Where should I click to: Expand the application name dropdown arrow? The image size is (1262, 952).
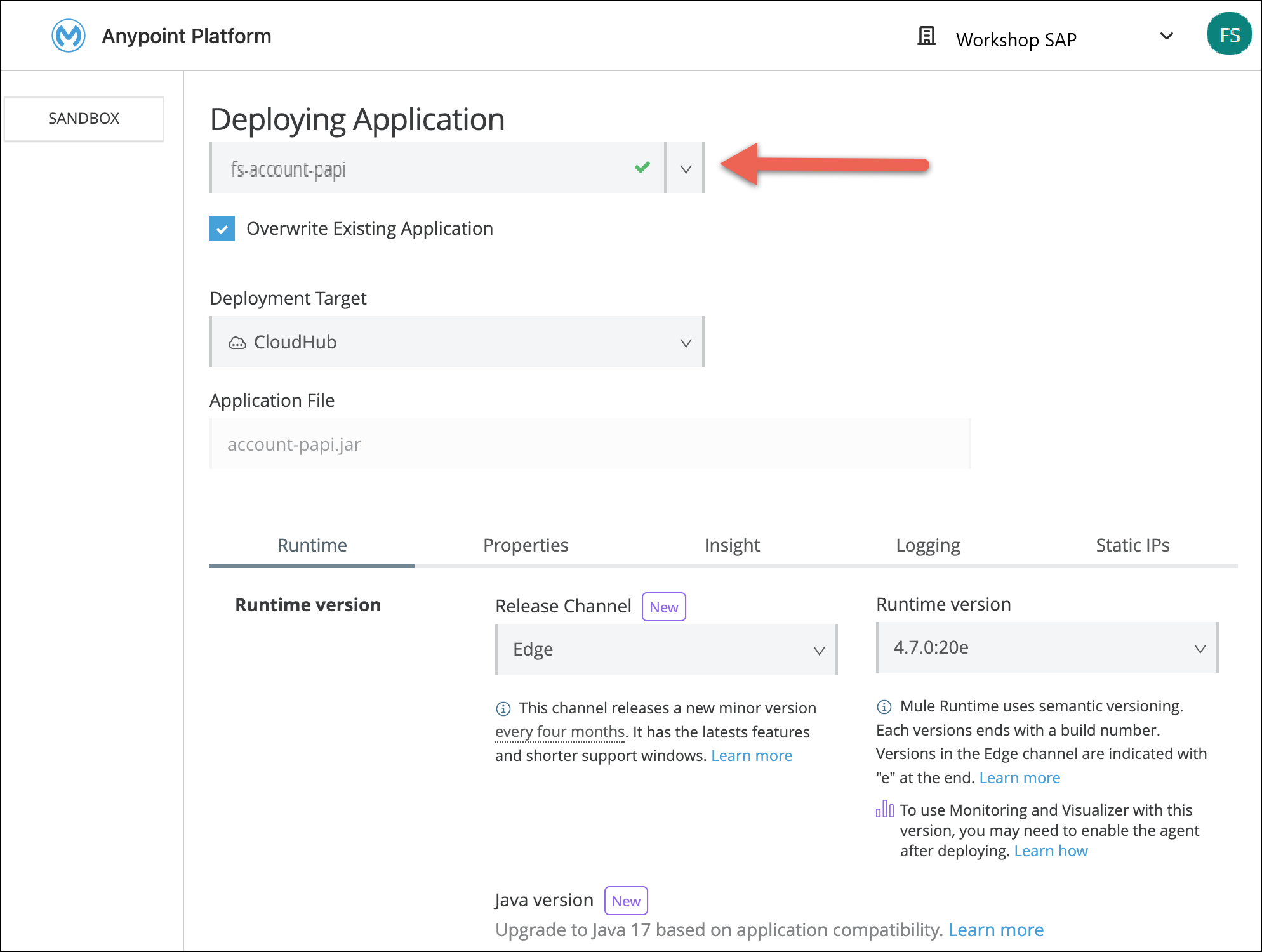click(686, 169)
